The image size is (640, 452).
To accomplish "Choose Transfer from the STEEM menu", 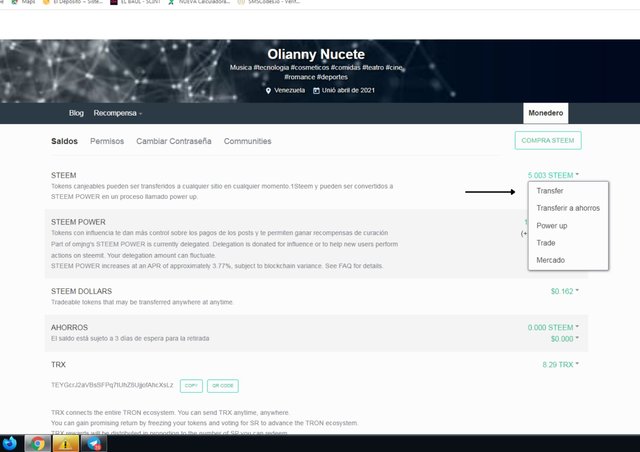I will [x=550, y=191].
